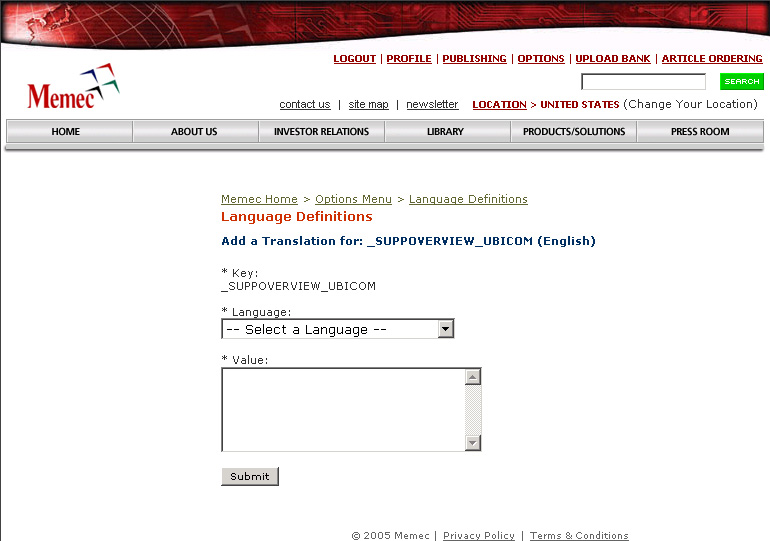Viewport: 770px width, 541px height.
Task: Go to Language Definitions breadcrumb
Action: (x=468, y=199)
